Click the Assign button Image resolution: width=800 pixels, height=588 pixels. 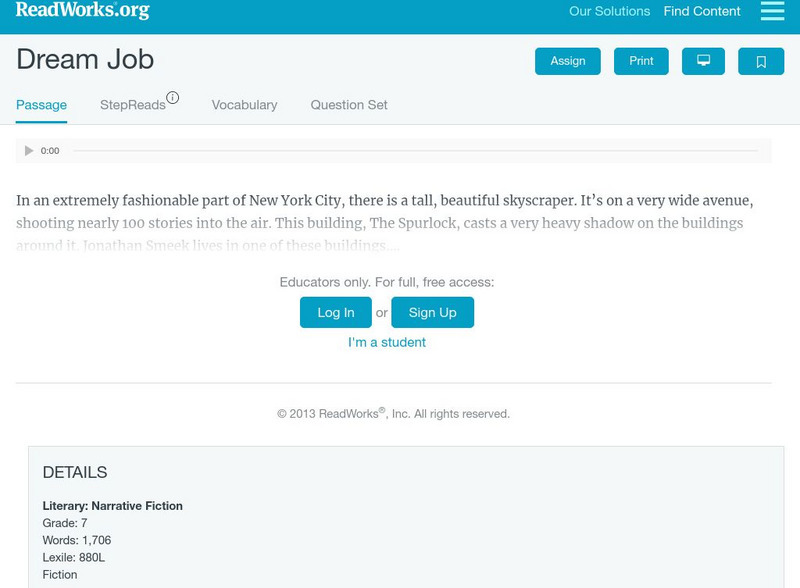pyautogui.click(x=567, y=60)
